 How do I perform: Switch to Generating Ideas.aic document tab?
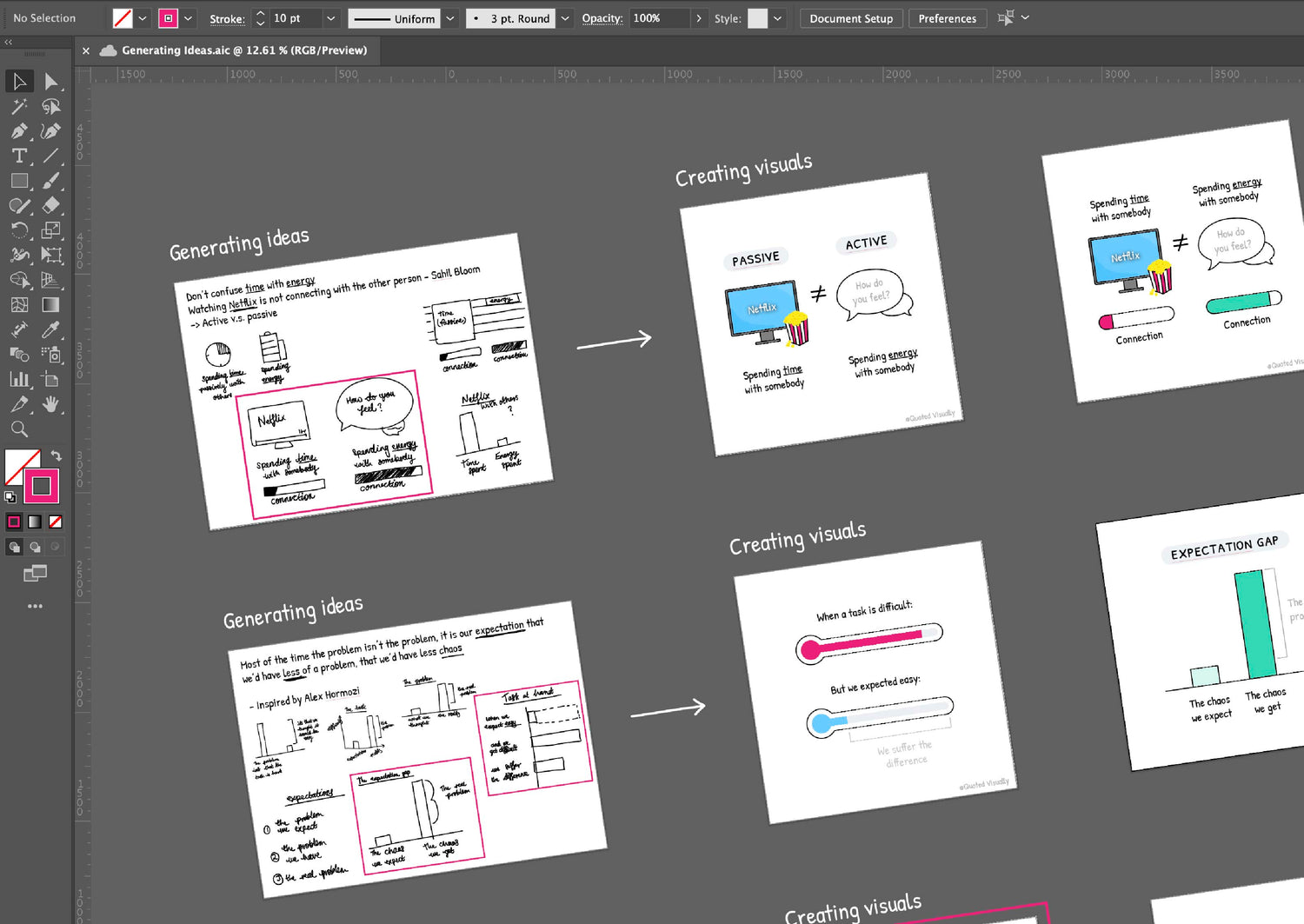pyautogui.click(x=243, y=50)
